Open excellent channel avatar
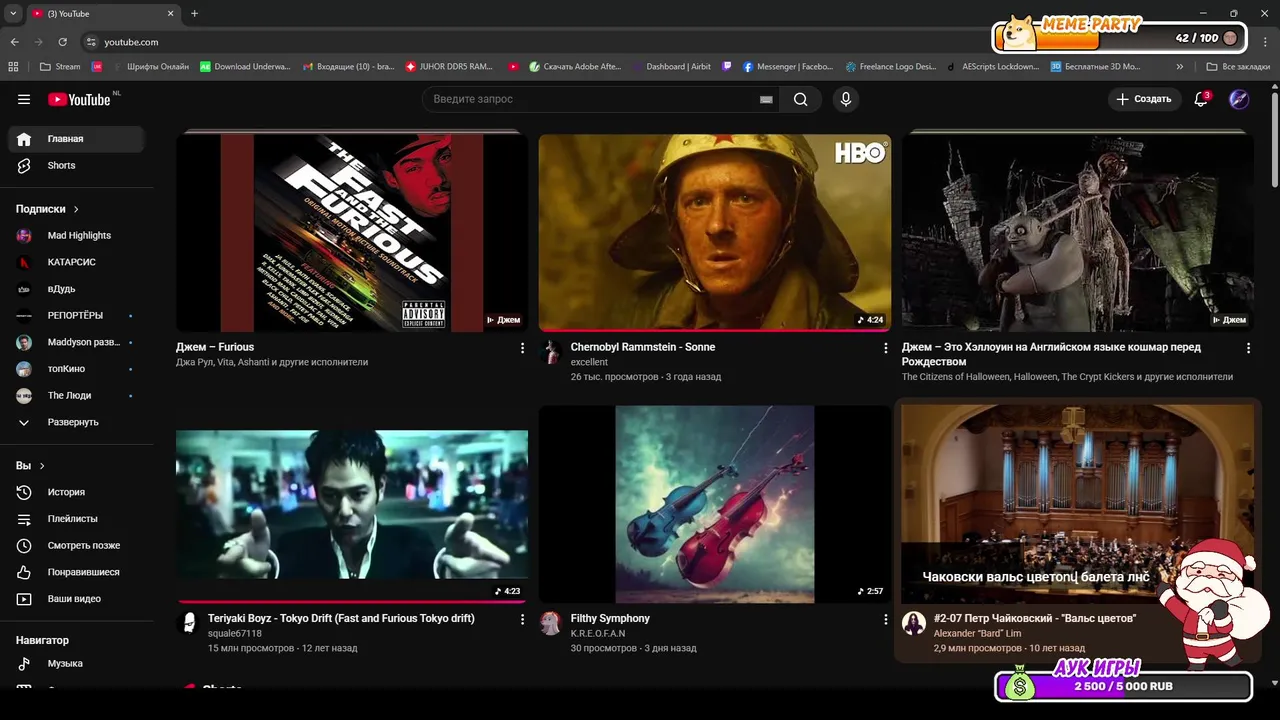The height and width of the screenshot is (720, 1280). 551,352
